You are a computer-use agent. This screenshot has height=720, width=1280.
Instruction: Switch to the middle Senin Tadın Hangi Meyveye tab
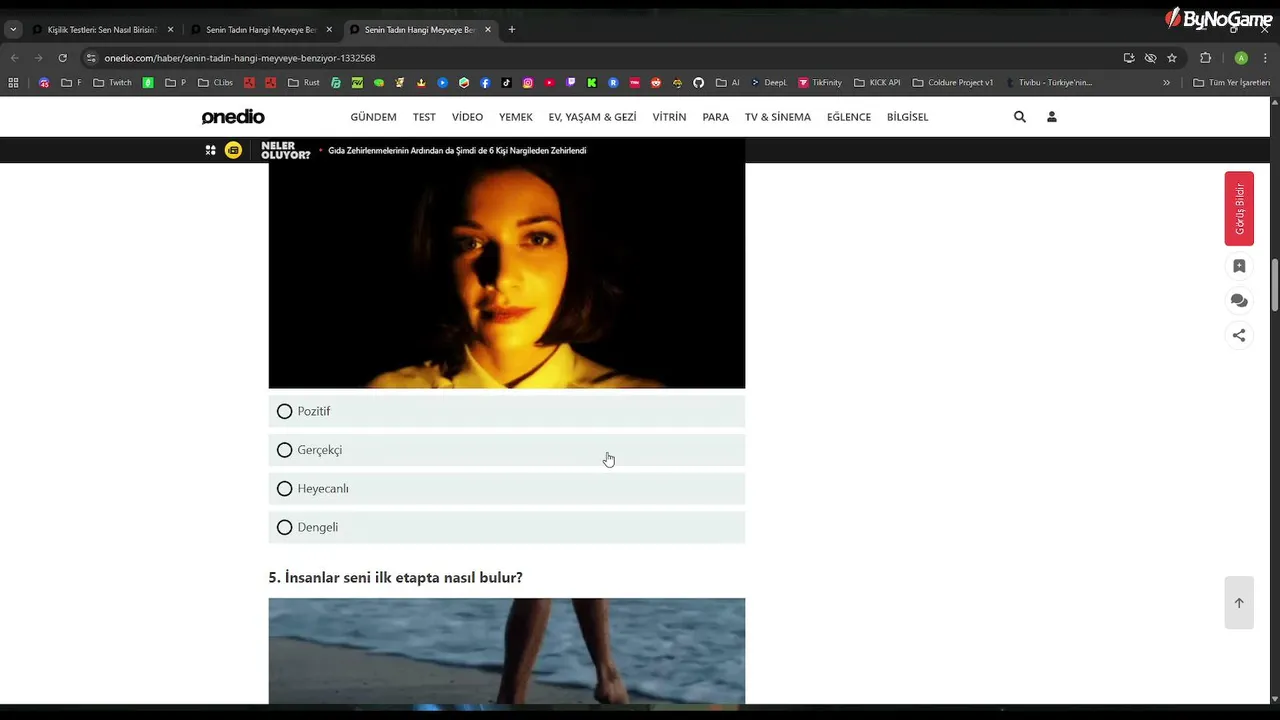click(261, 30)
